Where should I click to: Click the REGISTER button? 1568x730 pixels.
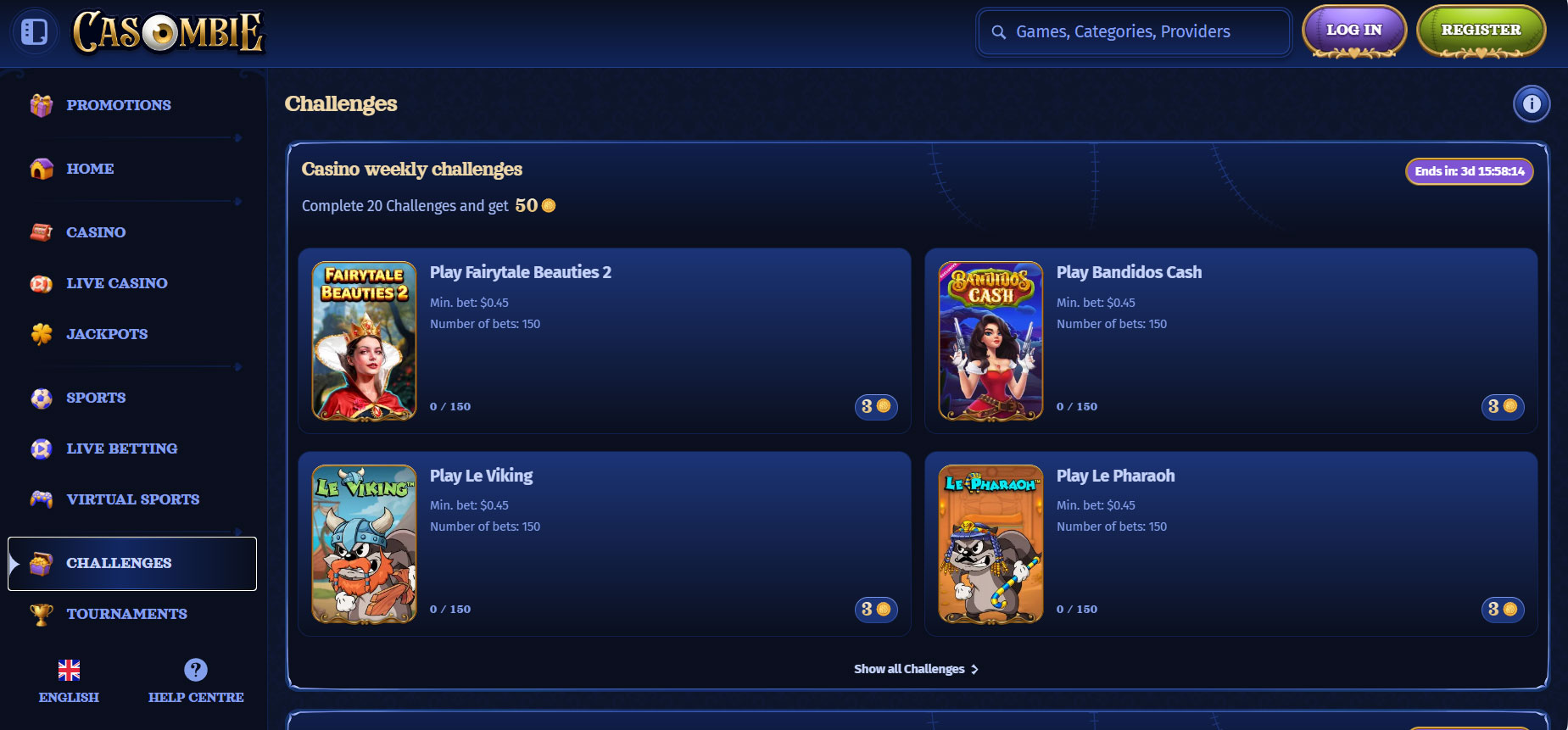click(1481, 31)
